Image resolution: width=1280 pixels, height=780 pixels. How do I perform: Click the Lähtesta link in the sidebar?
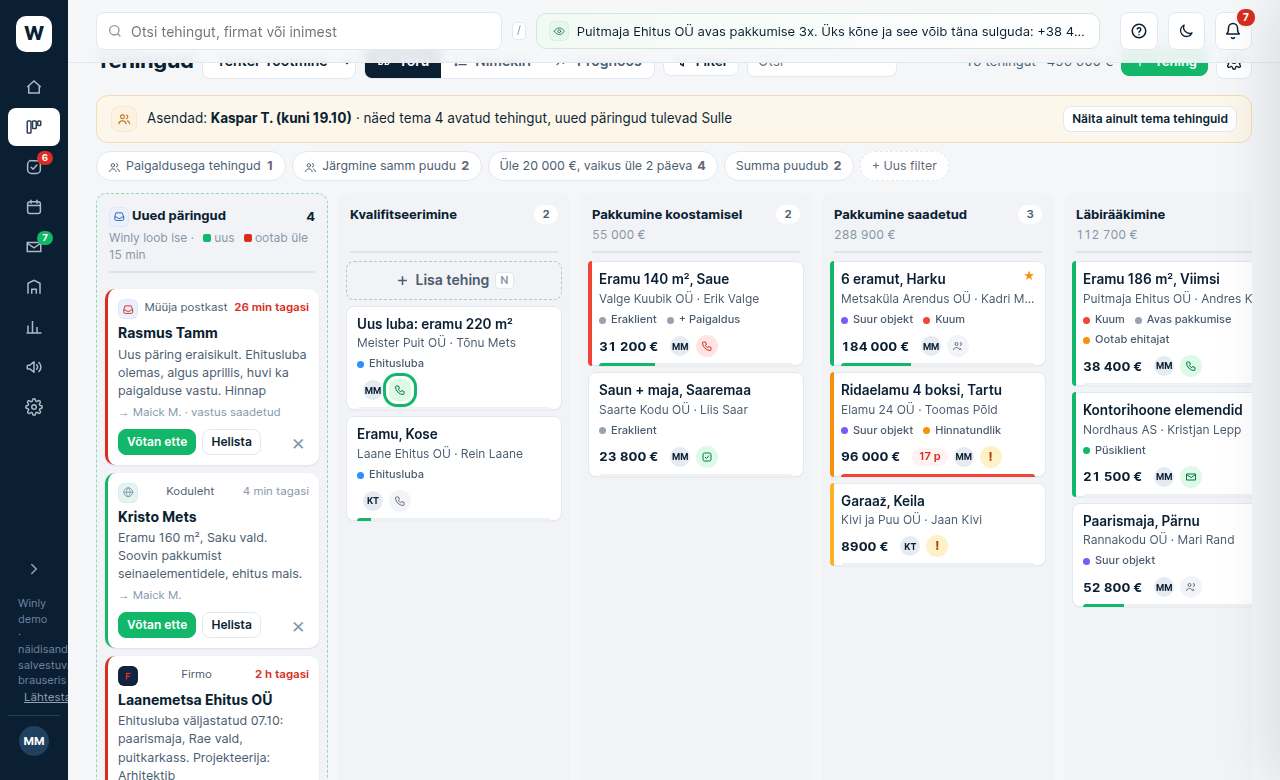[46, 697]
